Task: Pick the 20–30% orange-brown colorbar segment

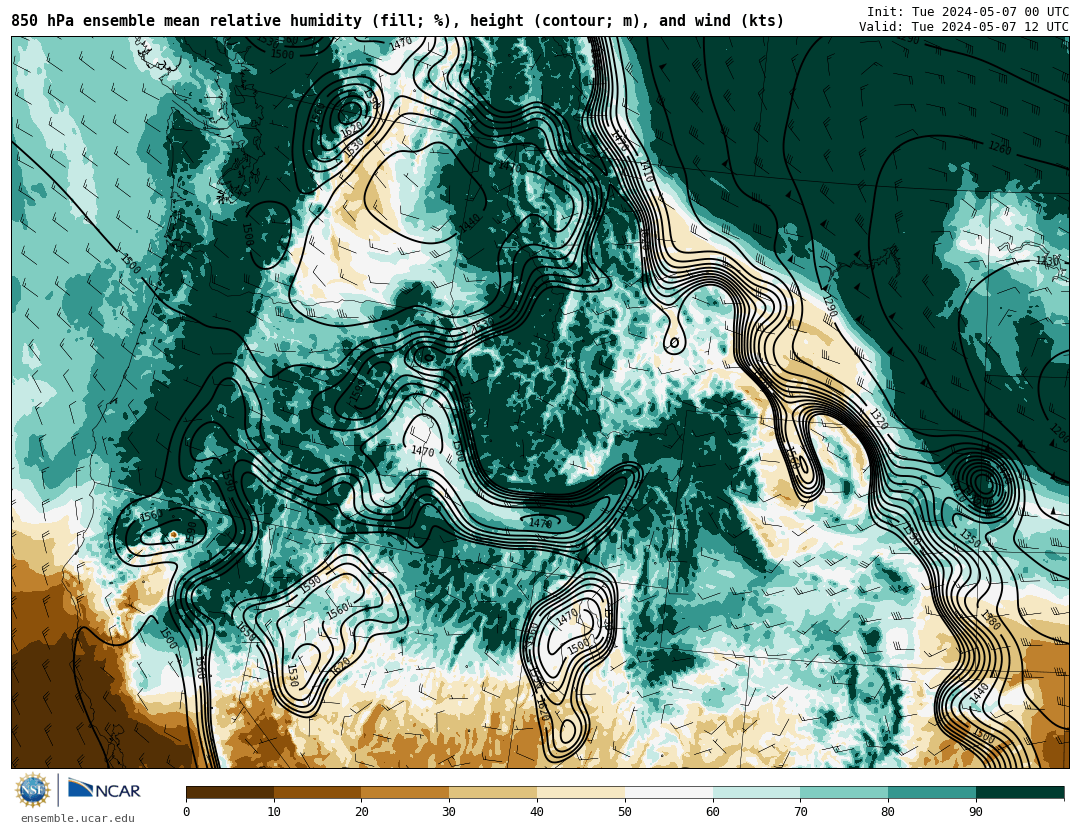Action: (x=405, y=792)
